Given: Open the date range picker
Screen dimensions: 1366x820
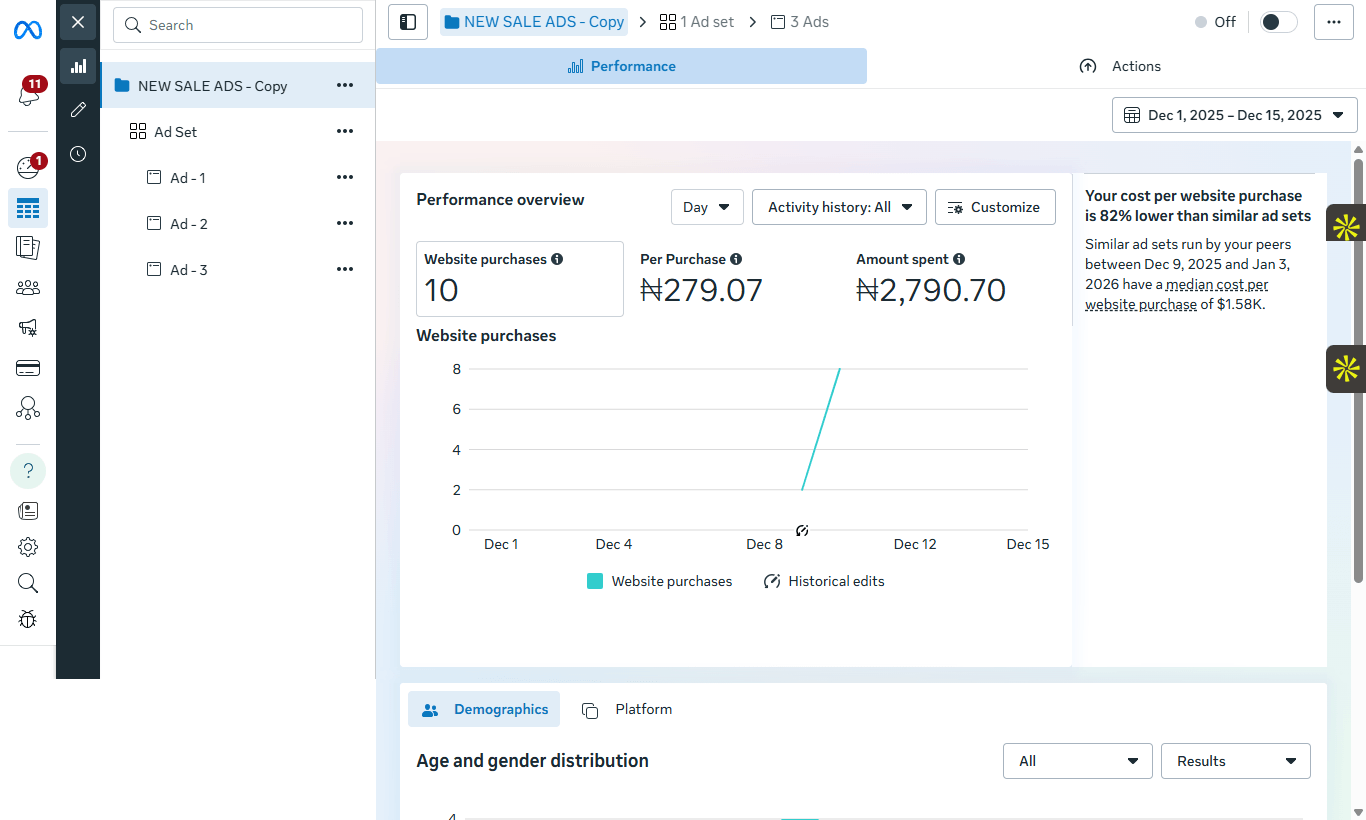Looking at the screenshot, I should pyautogui.click(x=1235, y=115).
